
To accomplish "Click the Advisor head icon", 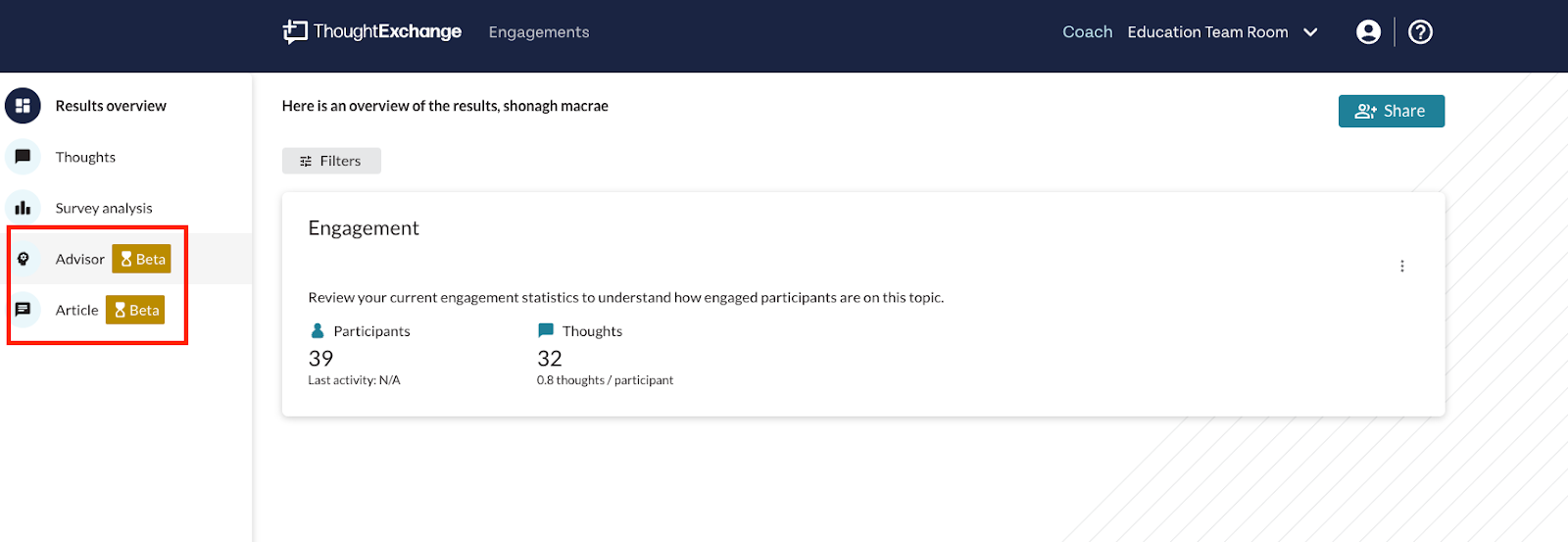I will click(x=24, y=259).
